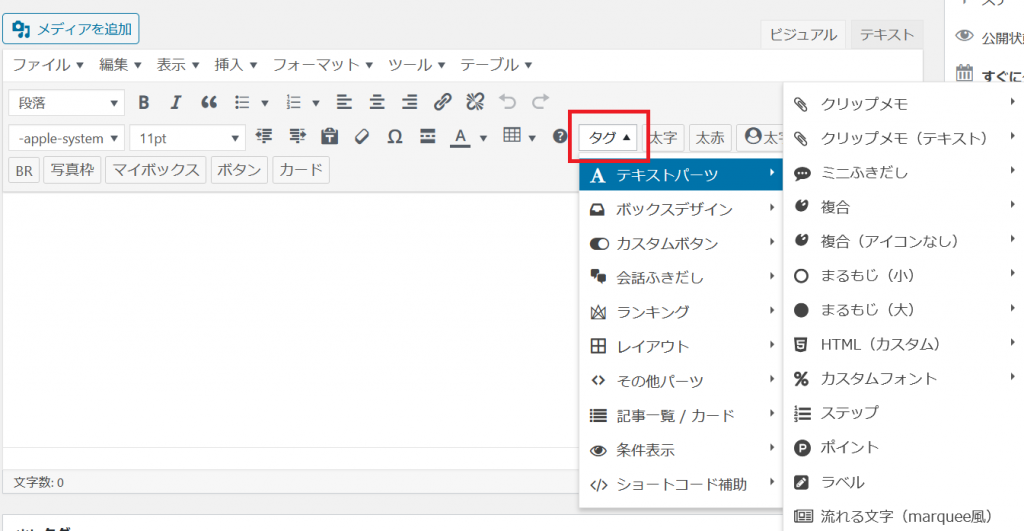Remove link with the unlink icon

[475, 102]
